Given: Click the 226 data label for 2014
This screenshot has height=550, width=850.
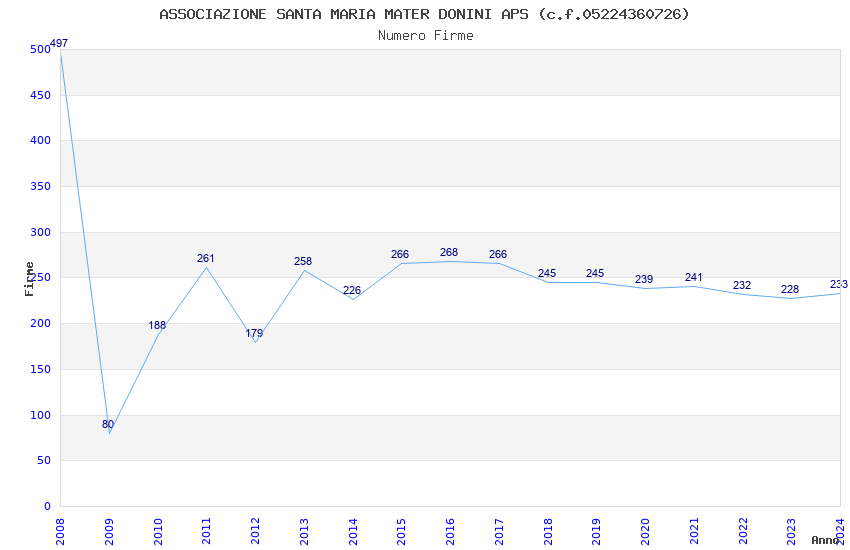Looking at the screenshot, I should (352, 290).
